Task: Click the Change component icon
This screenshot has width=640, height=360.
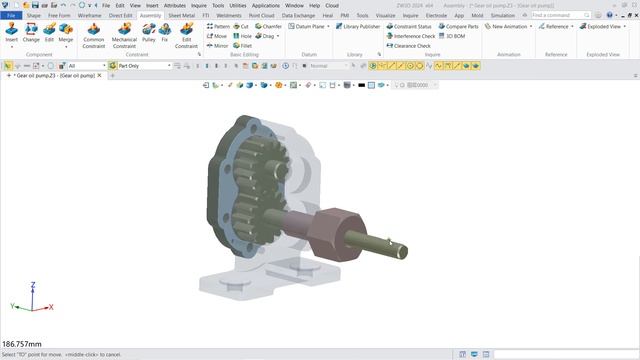Action: coord(31,29)
